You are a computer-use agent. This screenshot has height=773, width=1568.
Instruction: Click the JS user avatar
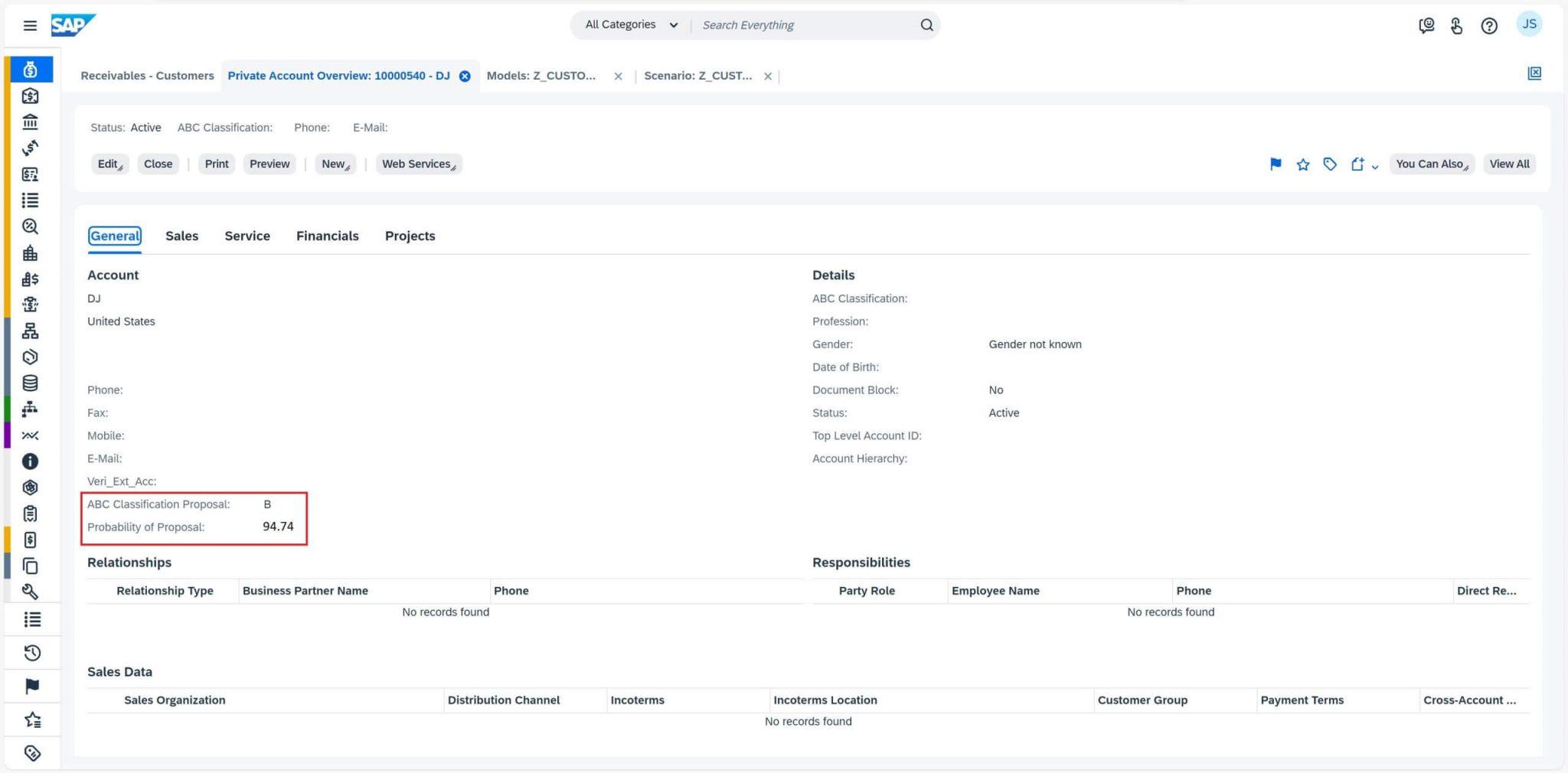1529,24
